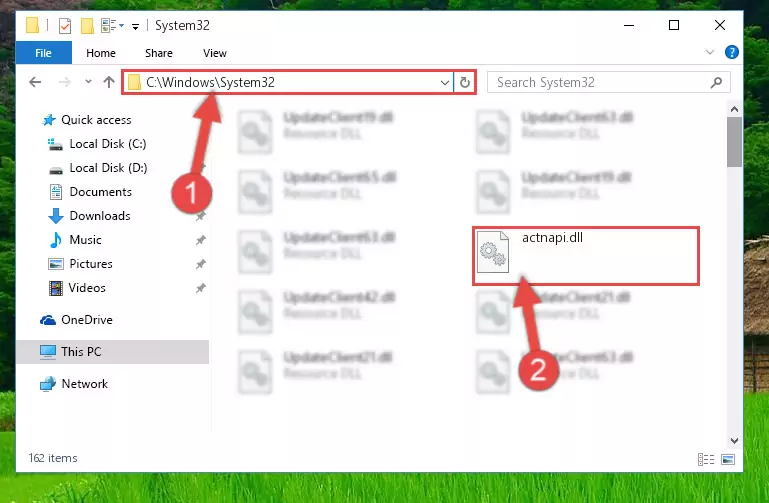The width and height of the screenshot is (769, 503).
Task: Click the actnapi.dll gear file icon
Action: [493, 252]
